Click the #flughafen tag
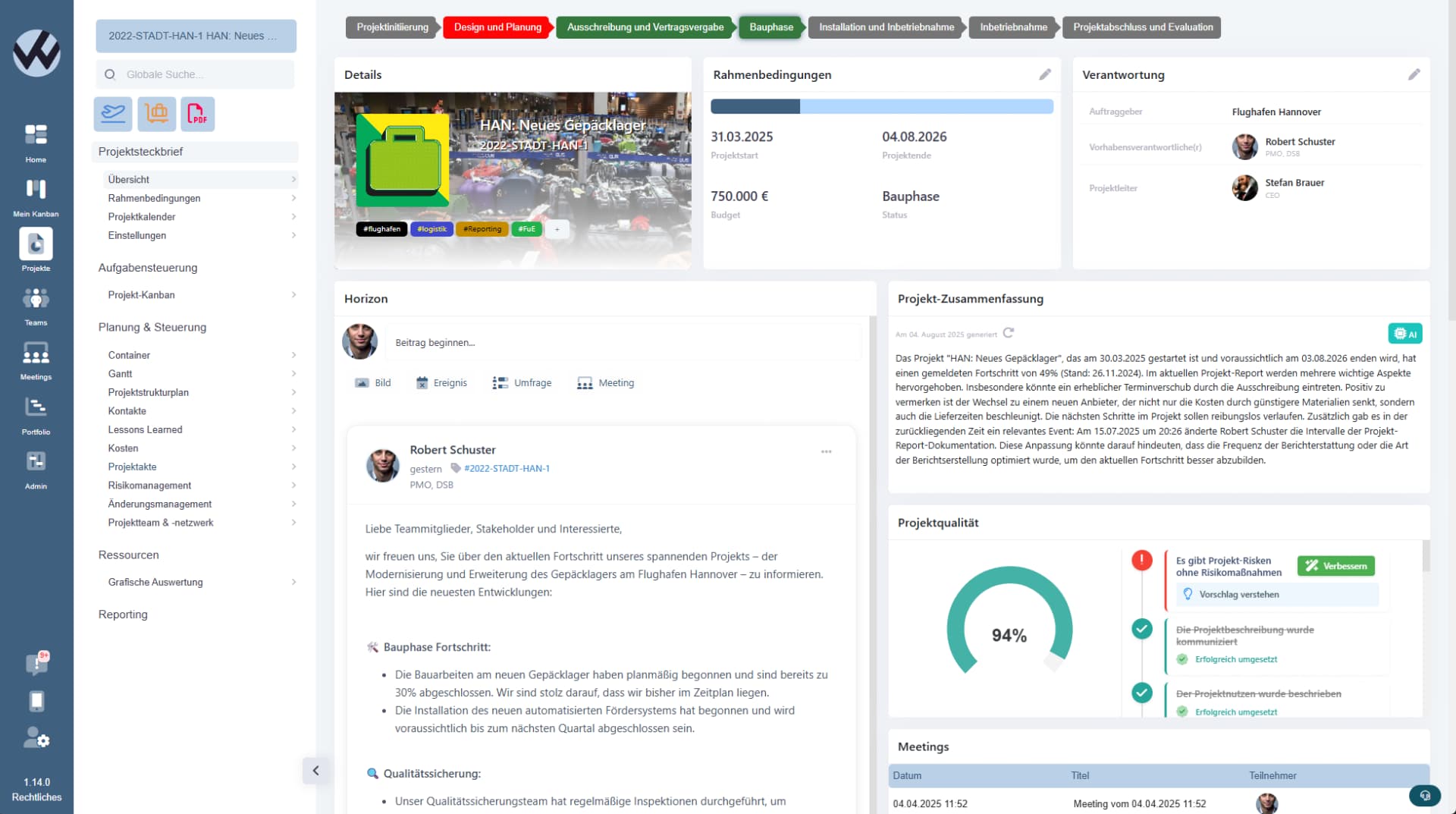1456x814 pixels. (x=381, y=229)
